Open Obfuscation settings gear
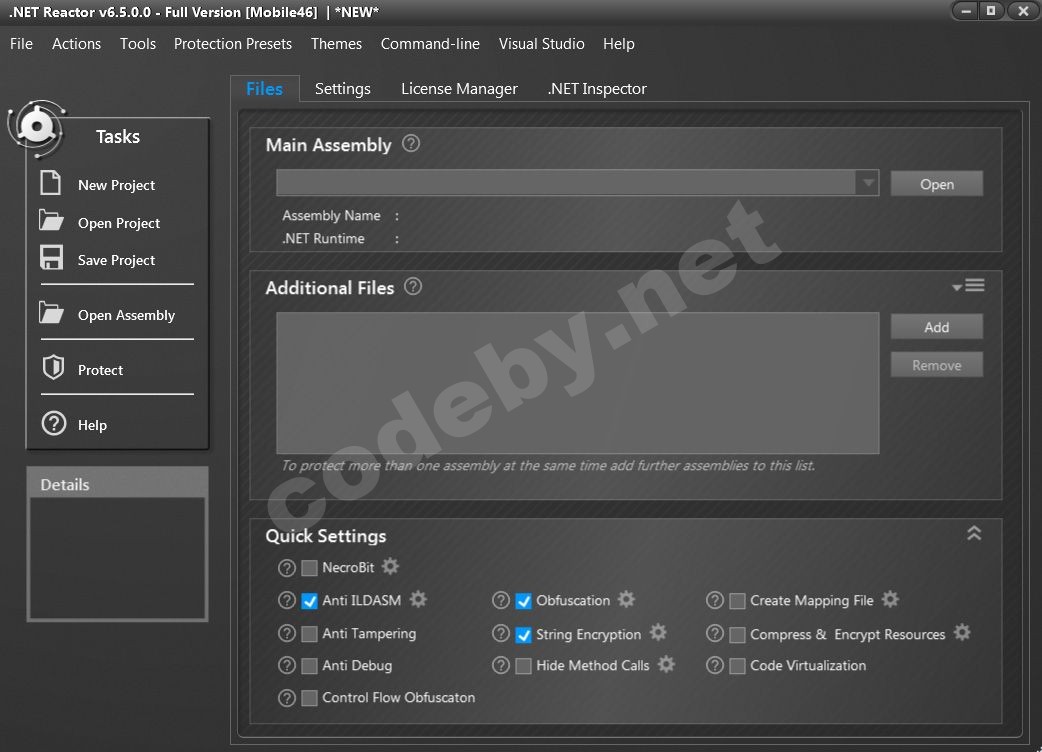 click(626, 599)
